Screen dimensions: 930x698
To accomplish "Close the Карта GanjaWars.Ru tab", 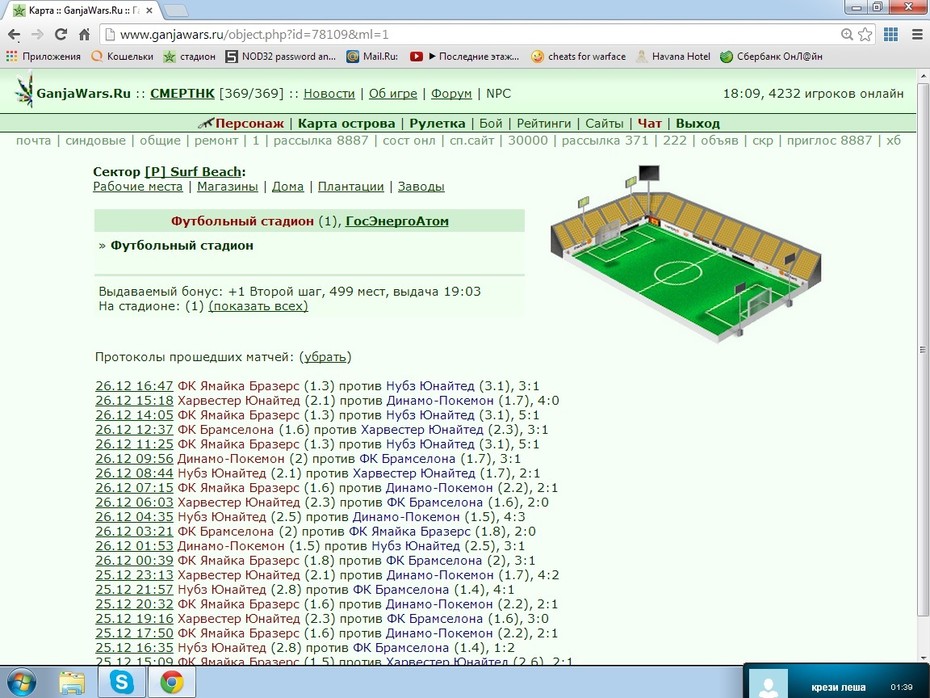I will tap(149, 11).
